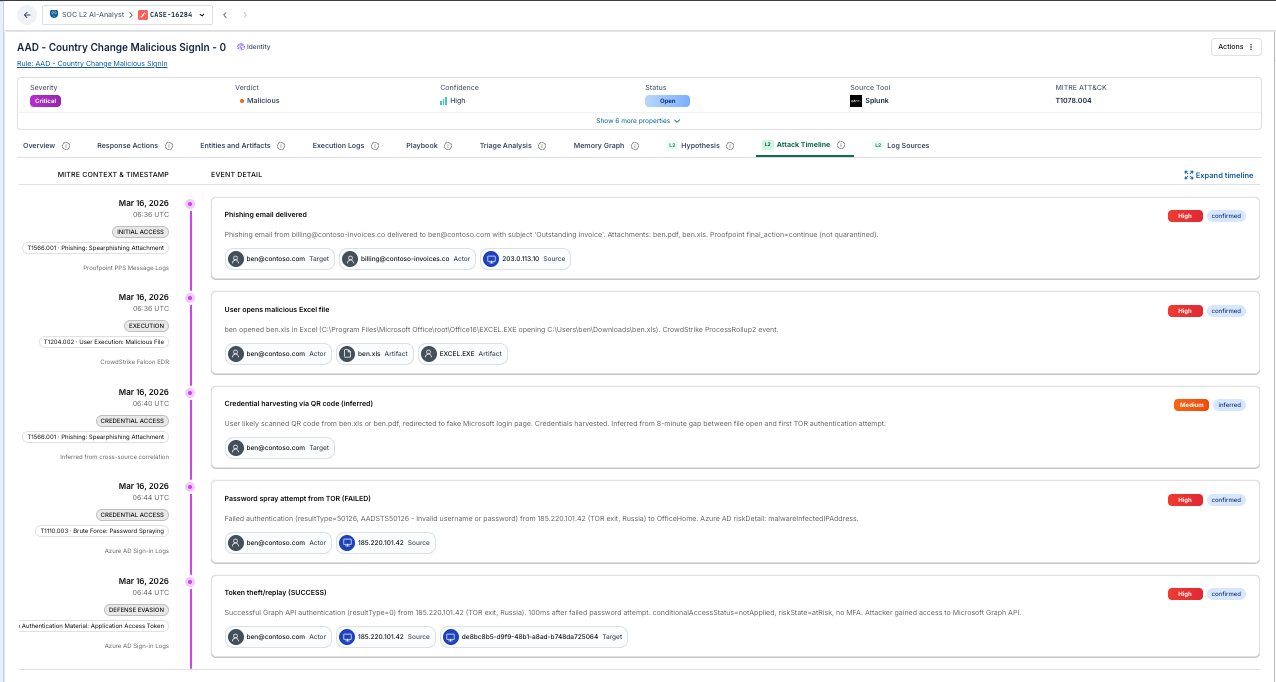Click the EXECUTION tactic tag
Image resolution: width=1276 pixels, height=682 pixels.
click(x=146, y=326)
